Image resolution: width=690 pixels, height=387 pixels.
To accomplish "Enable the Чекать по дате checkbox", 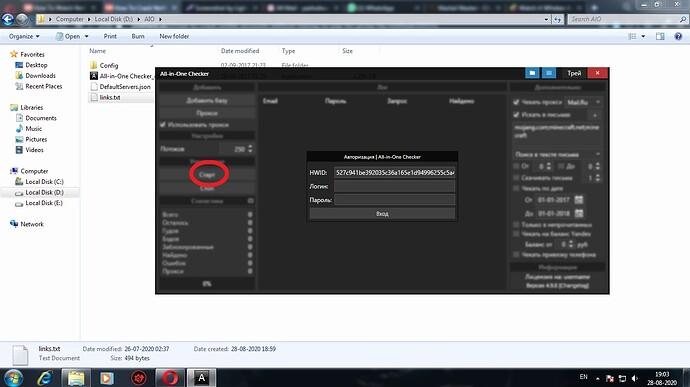I will click(516, 188).
